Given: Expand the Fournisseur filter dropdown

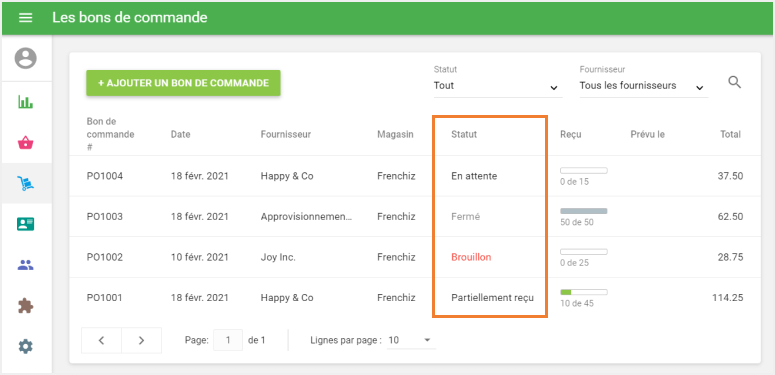Looking at the screenshot, I should pyautogui.click(x=644, y=86).
